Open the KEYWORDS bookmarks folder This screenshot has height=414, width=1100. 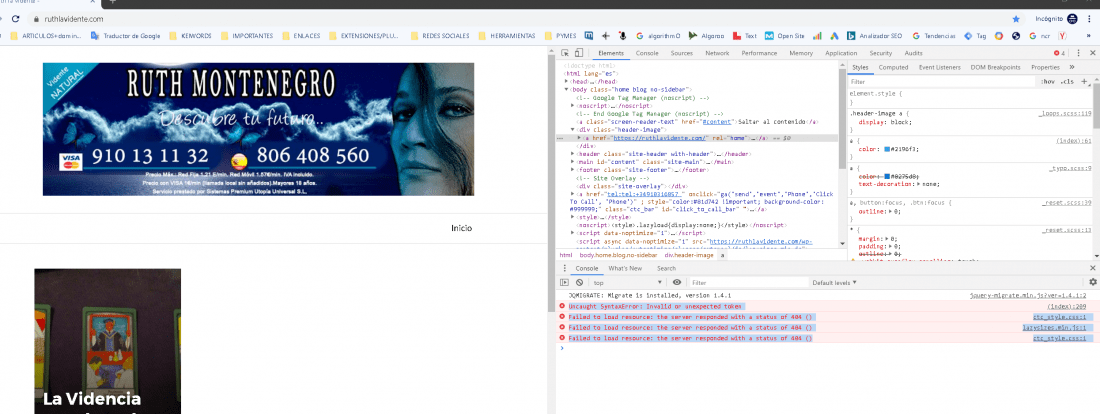coord(190,36)
